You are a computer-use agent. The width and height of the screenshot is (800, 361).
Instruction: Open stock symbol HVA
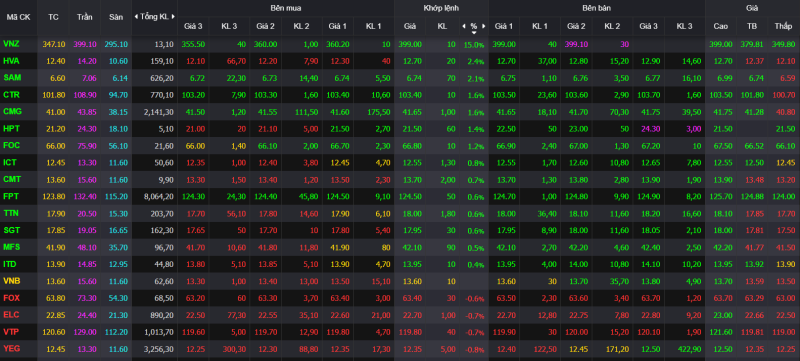(x=11, y=61)
